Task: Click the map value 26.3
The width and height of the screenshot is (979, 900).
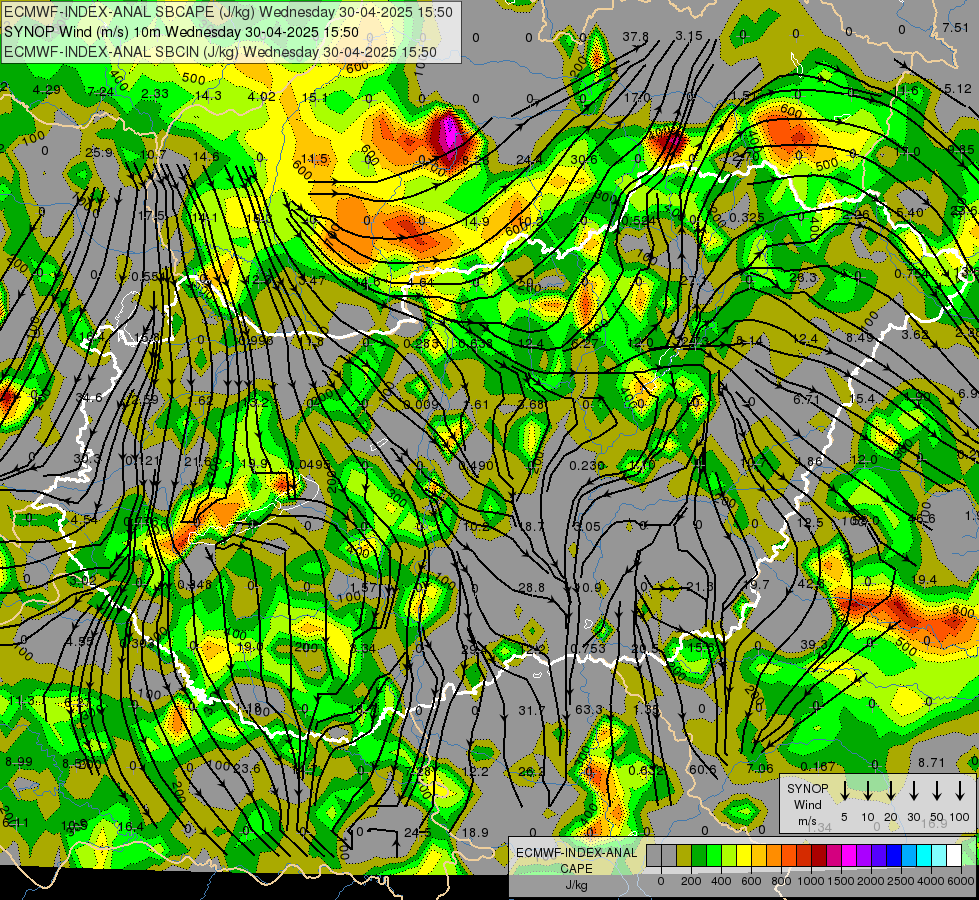Action: [804, 277]
